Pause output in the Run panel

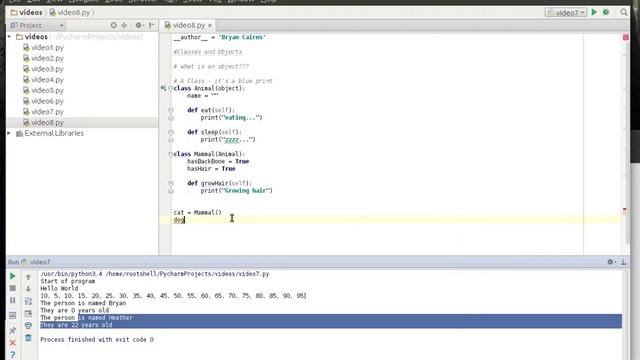(13, 300)
